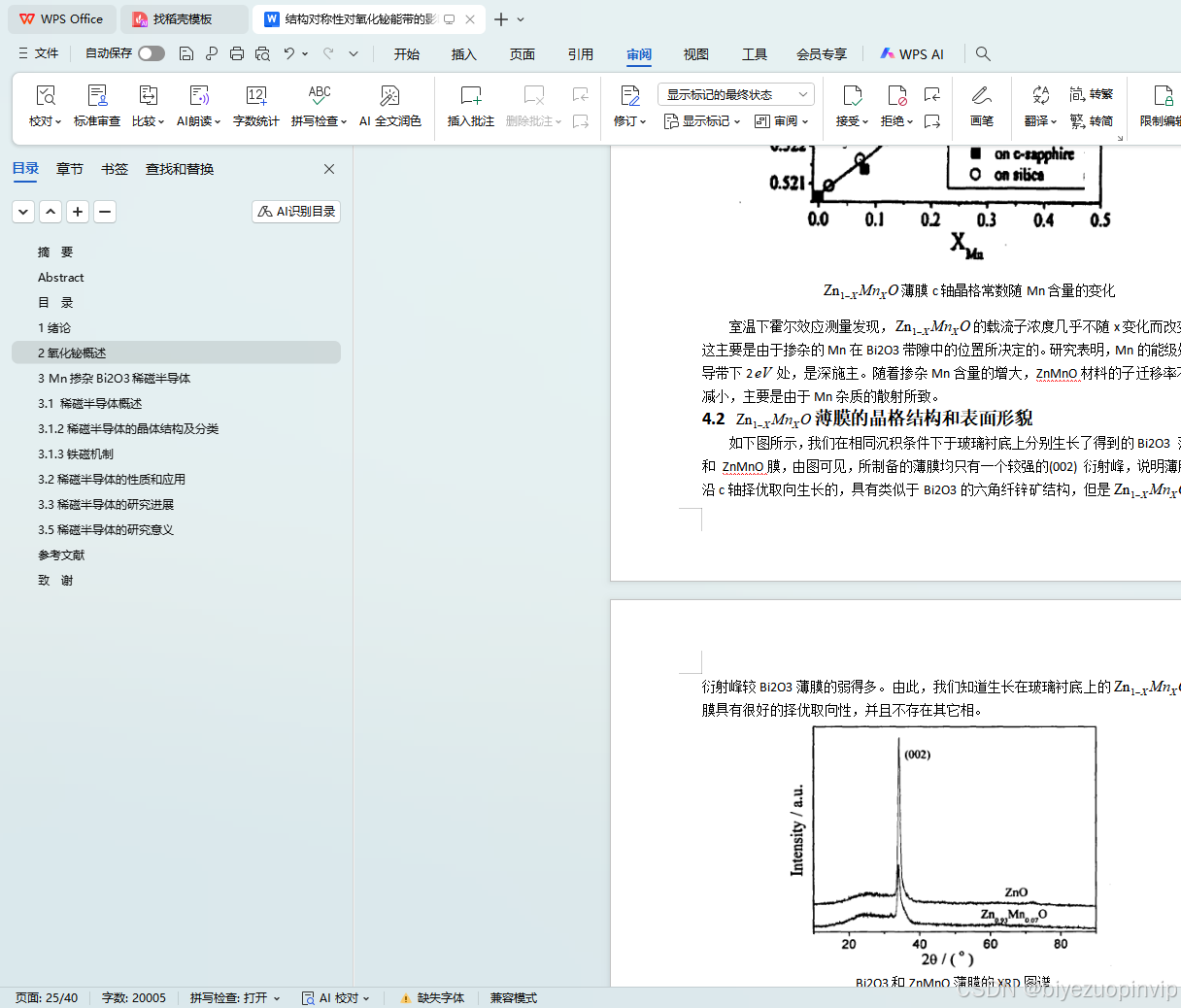1181x1008 pixels.
Task: Open 限制编辑 restrict editing
Action: click(x=1162, y=106)
